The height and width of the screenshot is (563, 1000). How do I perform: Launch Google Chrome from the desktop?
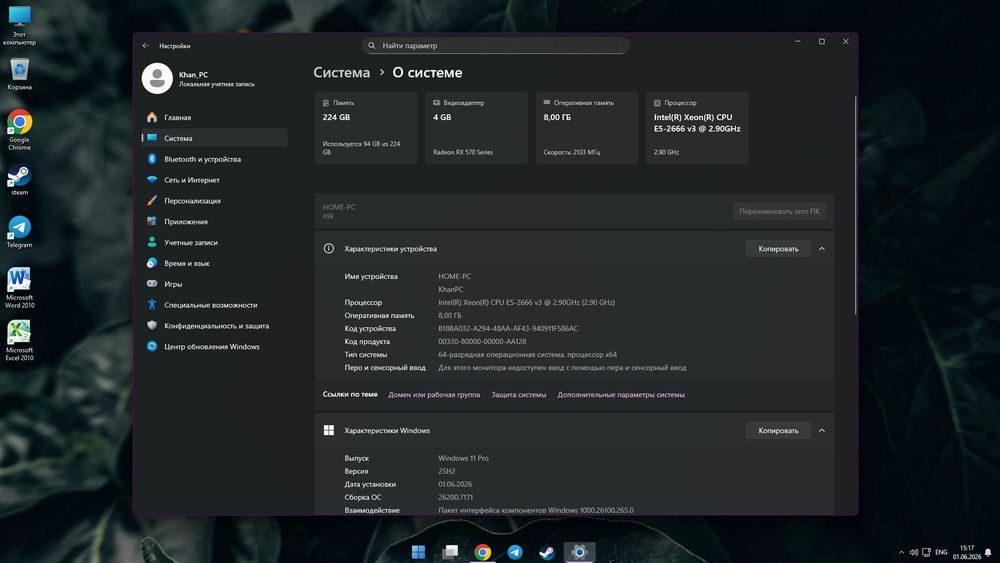pos(19,130)
